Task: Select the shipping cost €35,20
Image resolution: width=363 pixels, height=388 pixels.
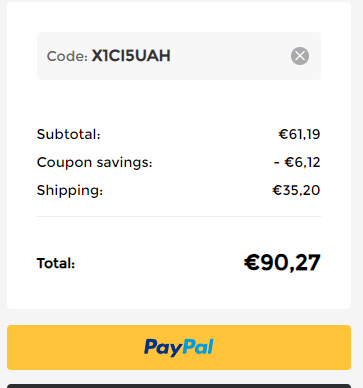Action: (x=296, y=190)
